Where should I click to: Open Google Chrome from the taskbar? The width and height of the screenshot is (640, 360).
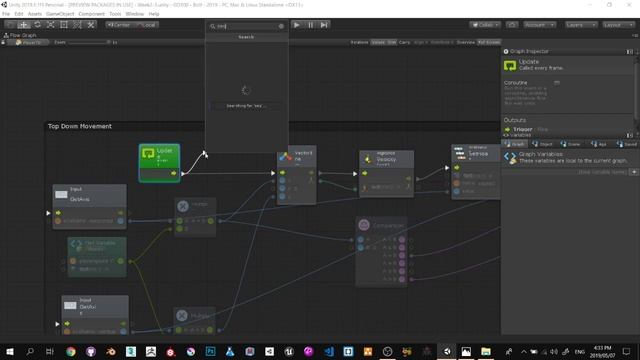coord(71,351)
